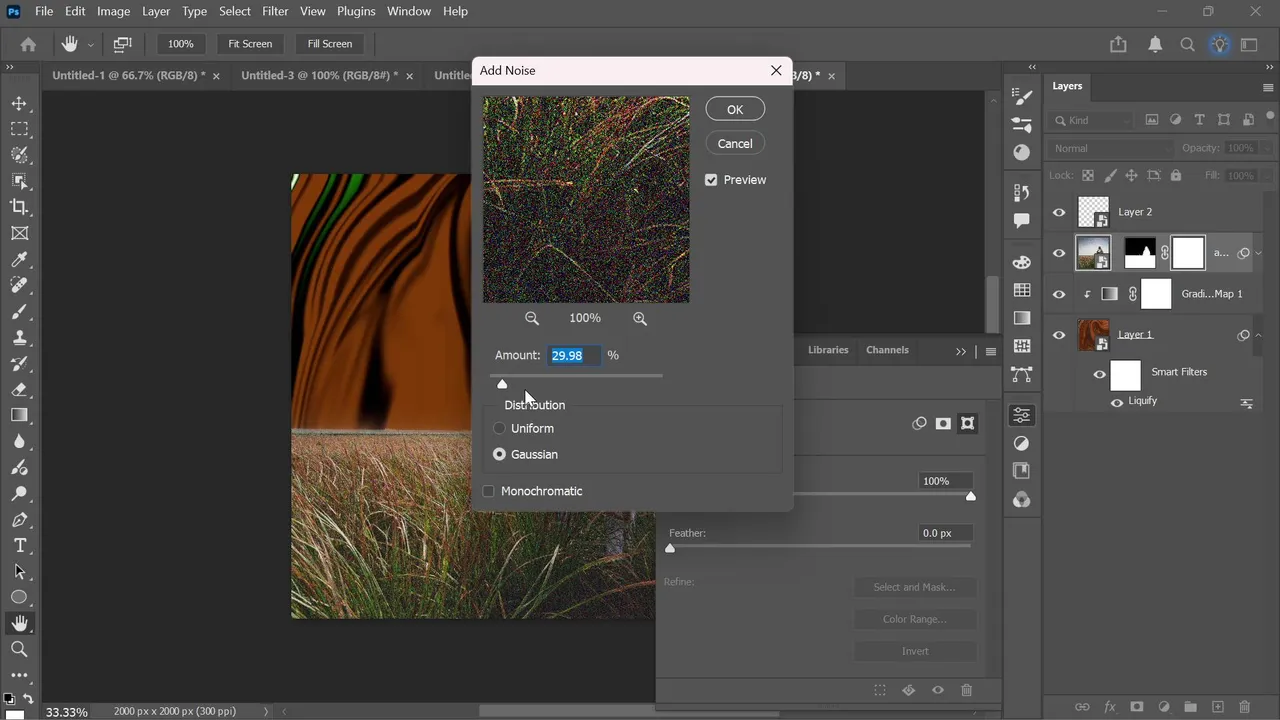Click the Amount slider handle
Screen dimensions: 1280x720
502,384
